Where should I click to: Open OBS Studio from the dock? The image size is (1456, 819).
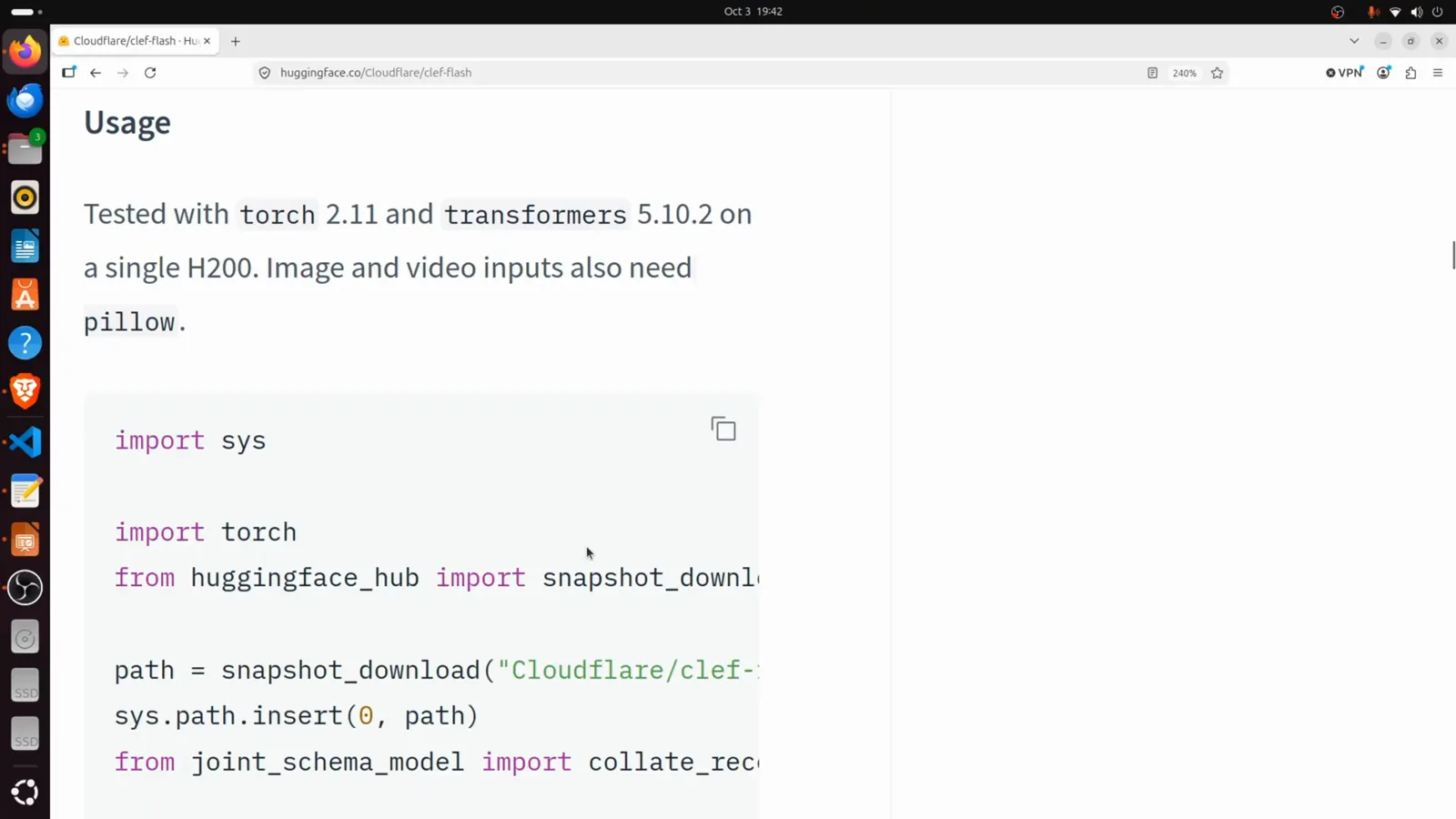pyautogui.click(x=25, y=588)
